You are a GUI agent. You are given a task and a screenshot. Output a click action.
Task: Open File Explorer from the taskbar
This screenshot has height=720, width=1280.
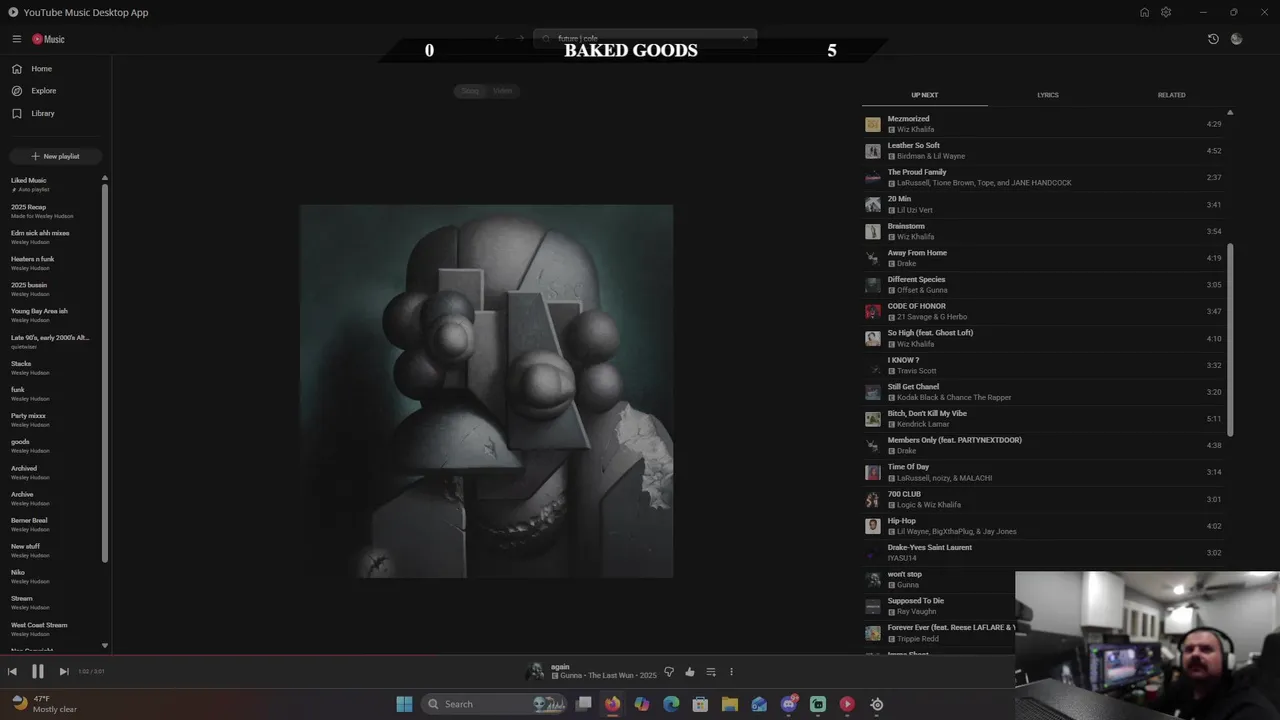(730, 704)
